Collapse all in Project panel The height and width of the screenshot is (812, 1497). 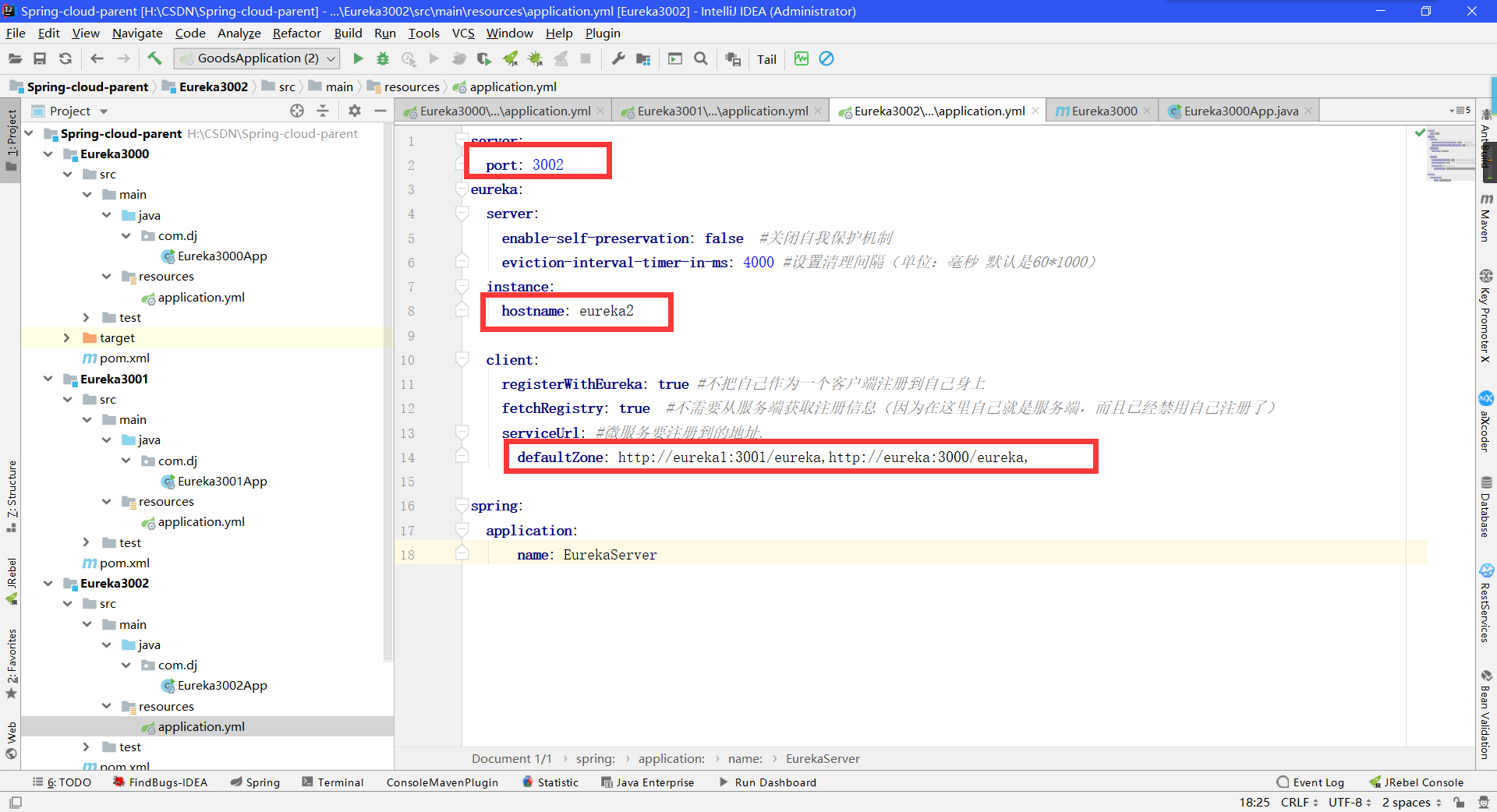[323, 111]
